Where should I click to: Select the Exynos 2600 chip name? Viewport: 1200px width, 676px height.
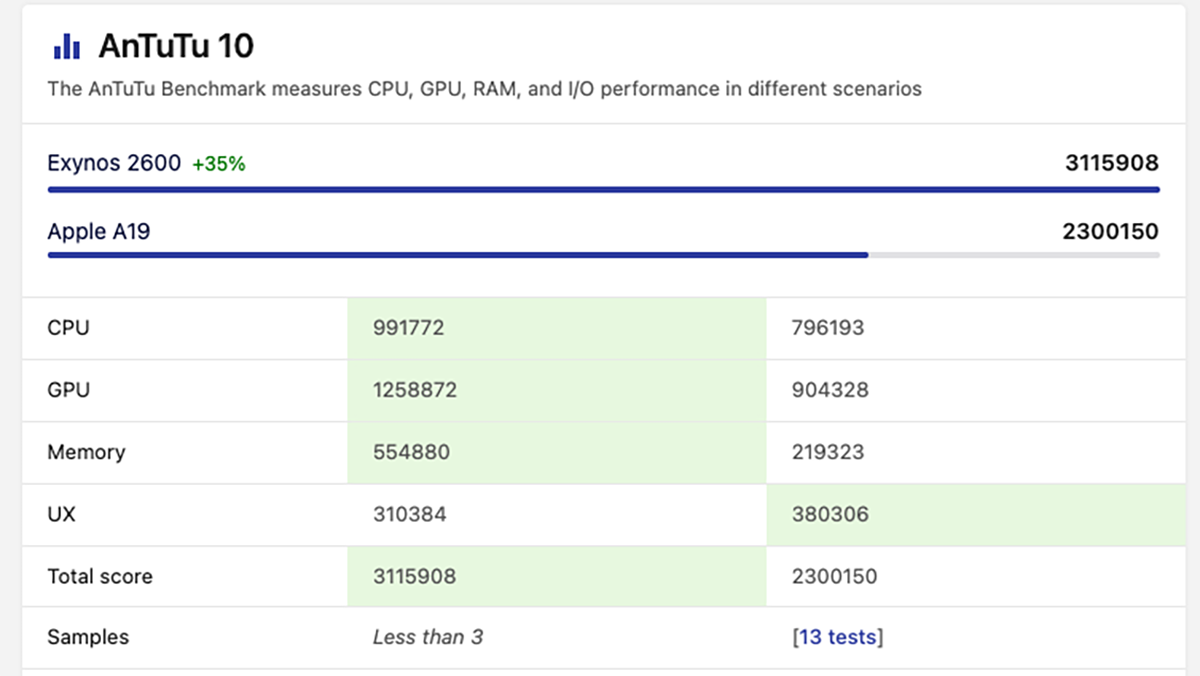(x=114, y=163)
